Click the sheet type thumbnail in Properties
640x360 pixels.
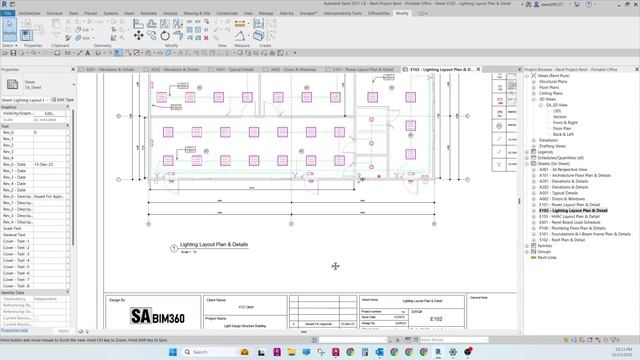pyautogui.click(x=12, y=84)
